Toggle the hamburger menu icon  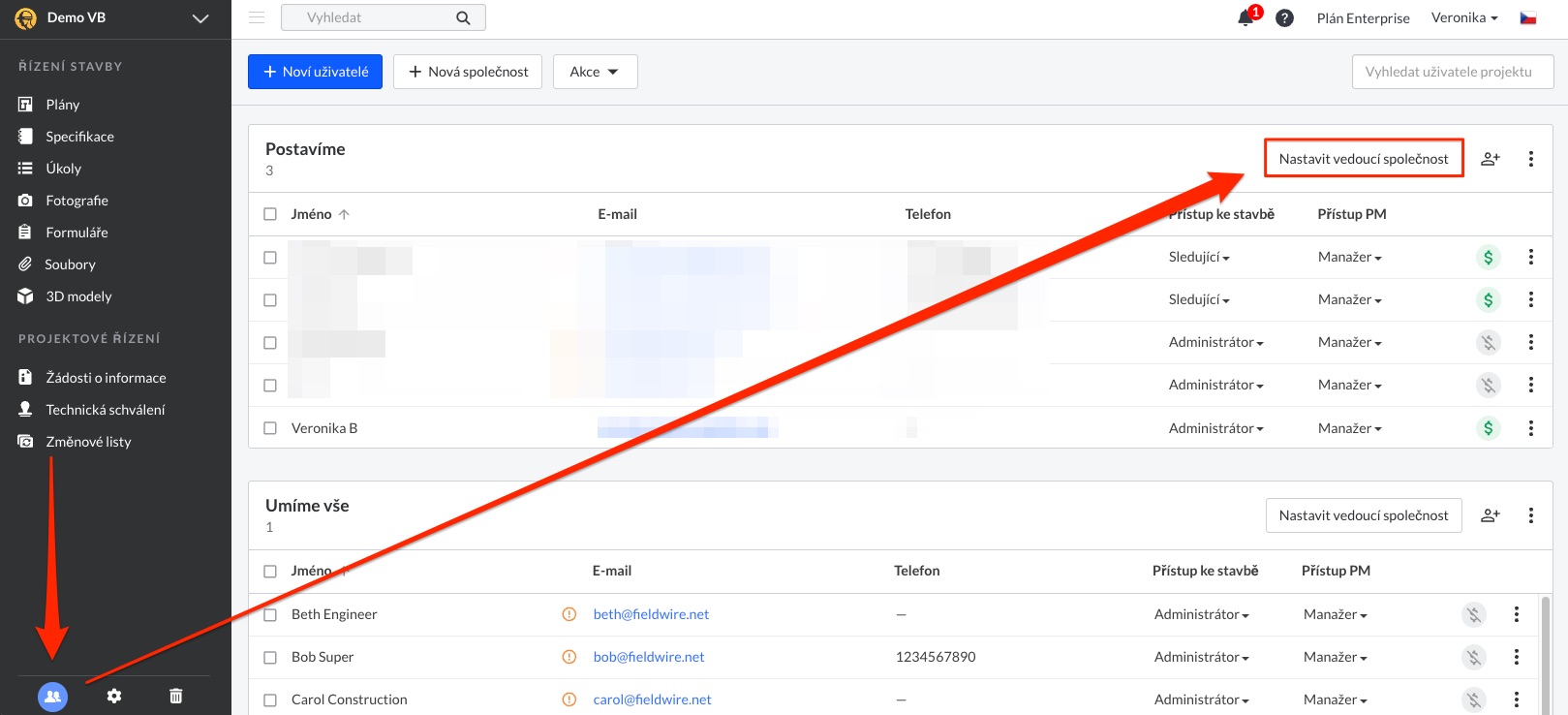coord(257,17)
